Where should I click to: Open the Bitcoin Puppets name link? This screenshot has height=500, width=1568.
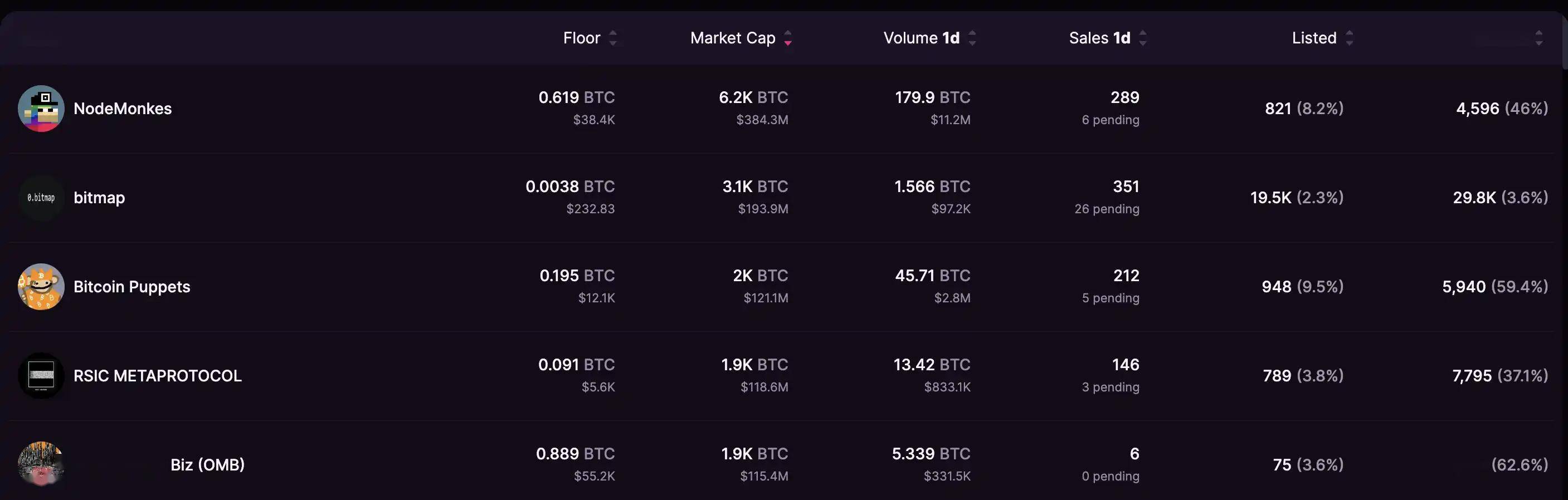(132, 287)
